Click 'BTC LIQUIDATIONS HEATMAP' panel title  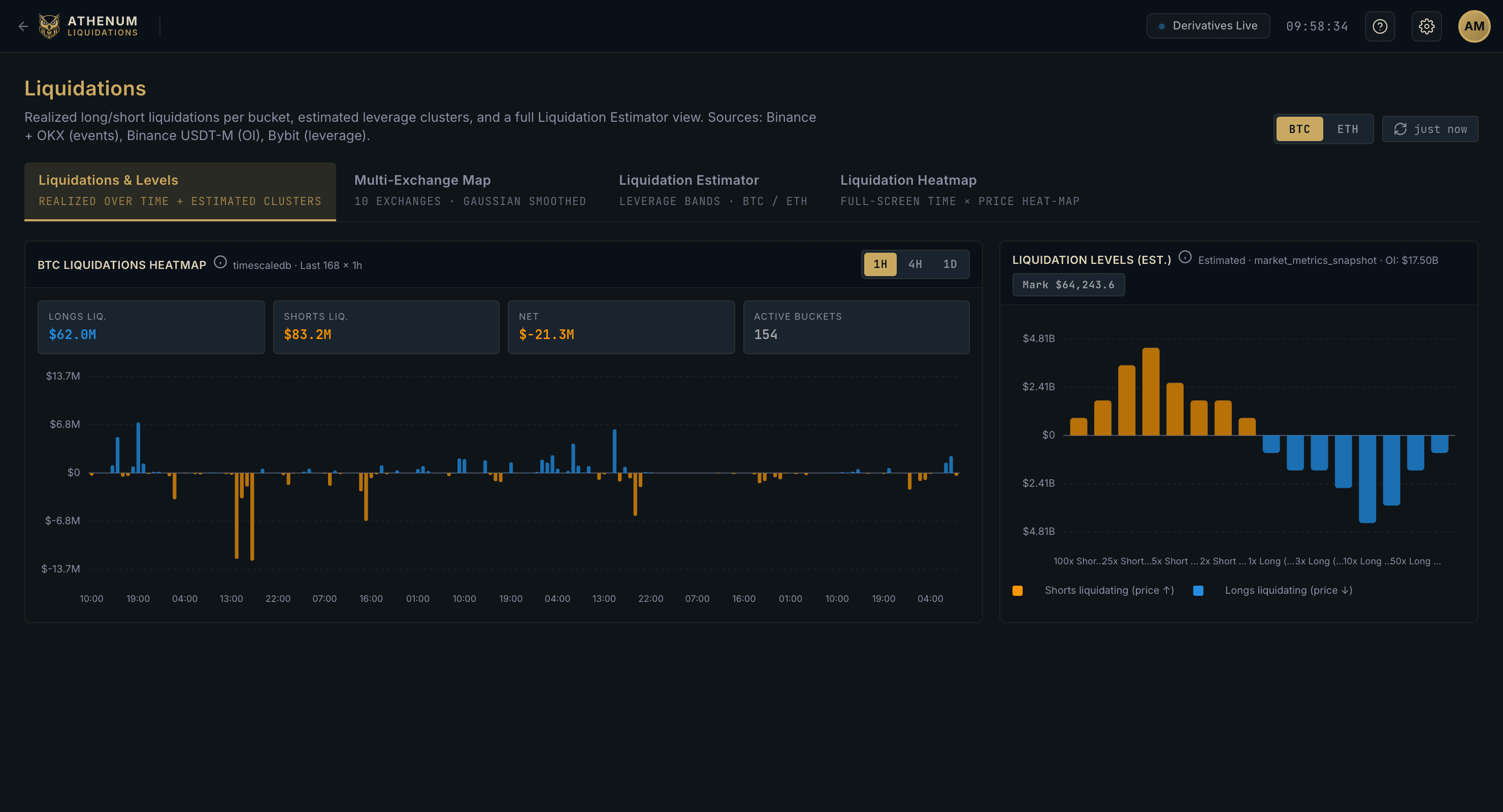[x=122, y=265]
